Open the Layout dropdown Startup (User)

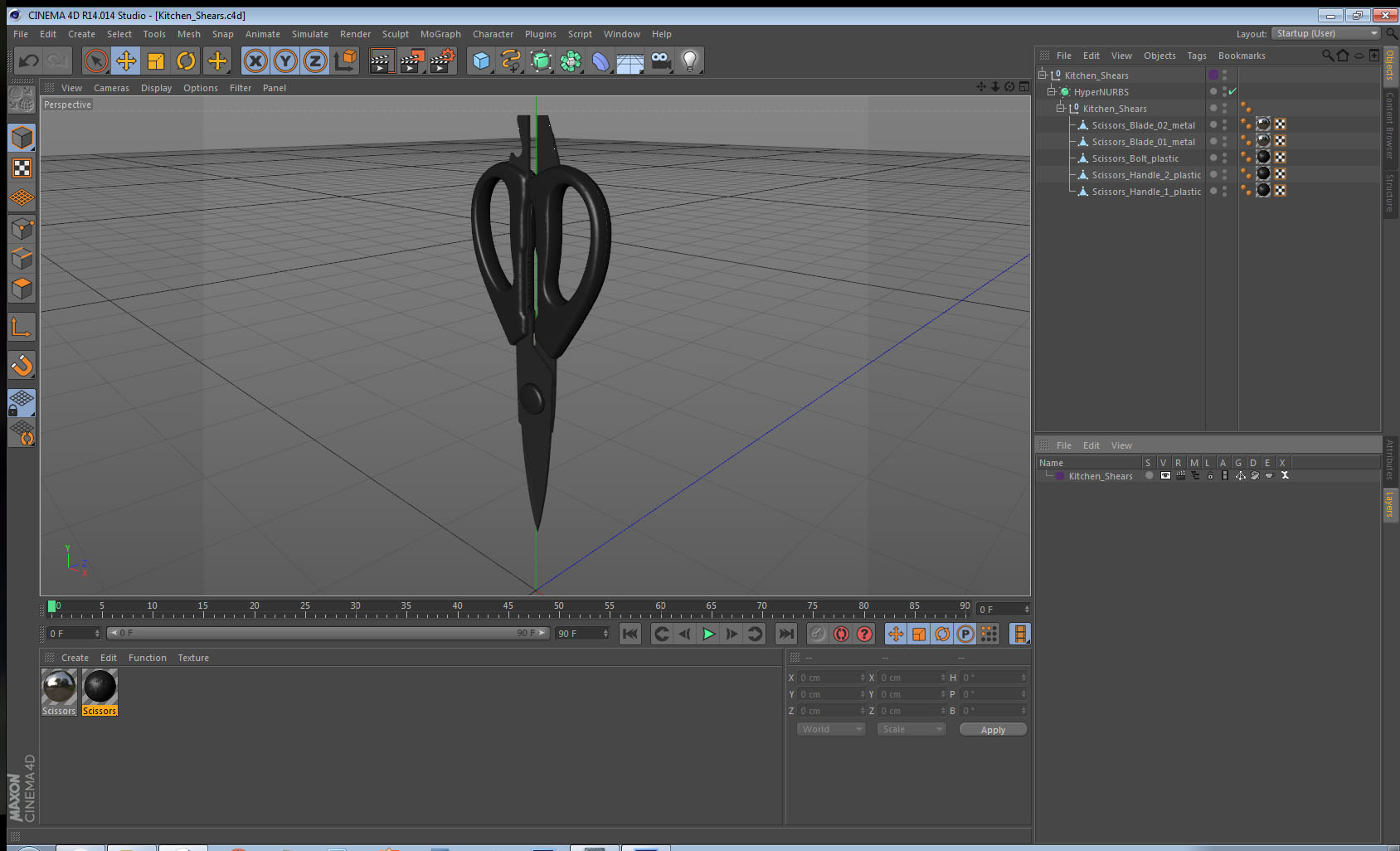pos(1326,33)
